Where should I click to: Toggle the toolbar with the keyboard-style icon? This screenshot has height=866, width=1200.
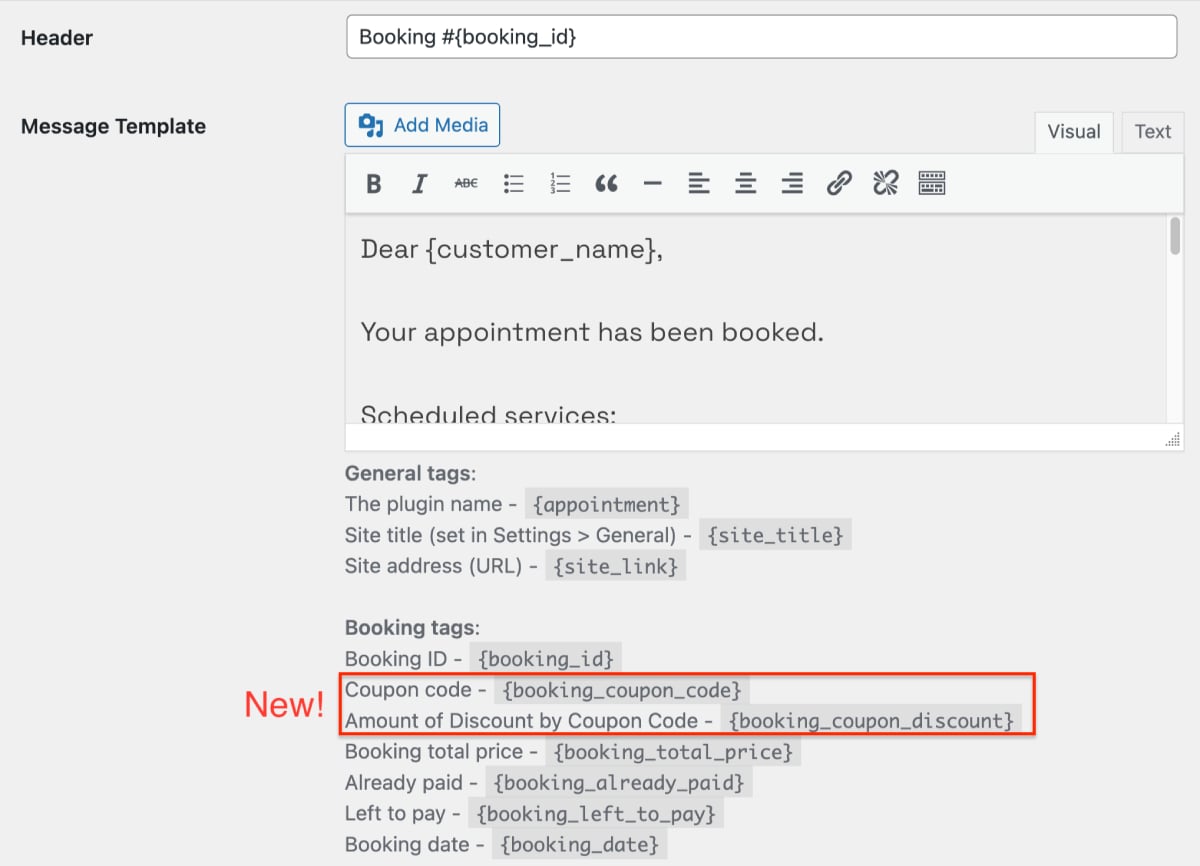(932, 183)
